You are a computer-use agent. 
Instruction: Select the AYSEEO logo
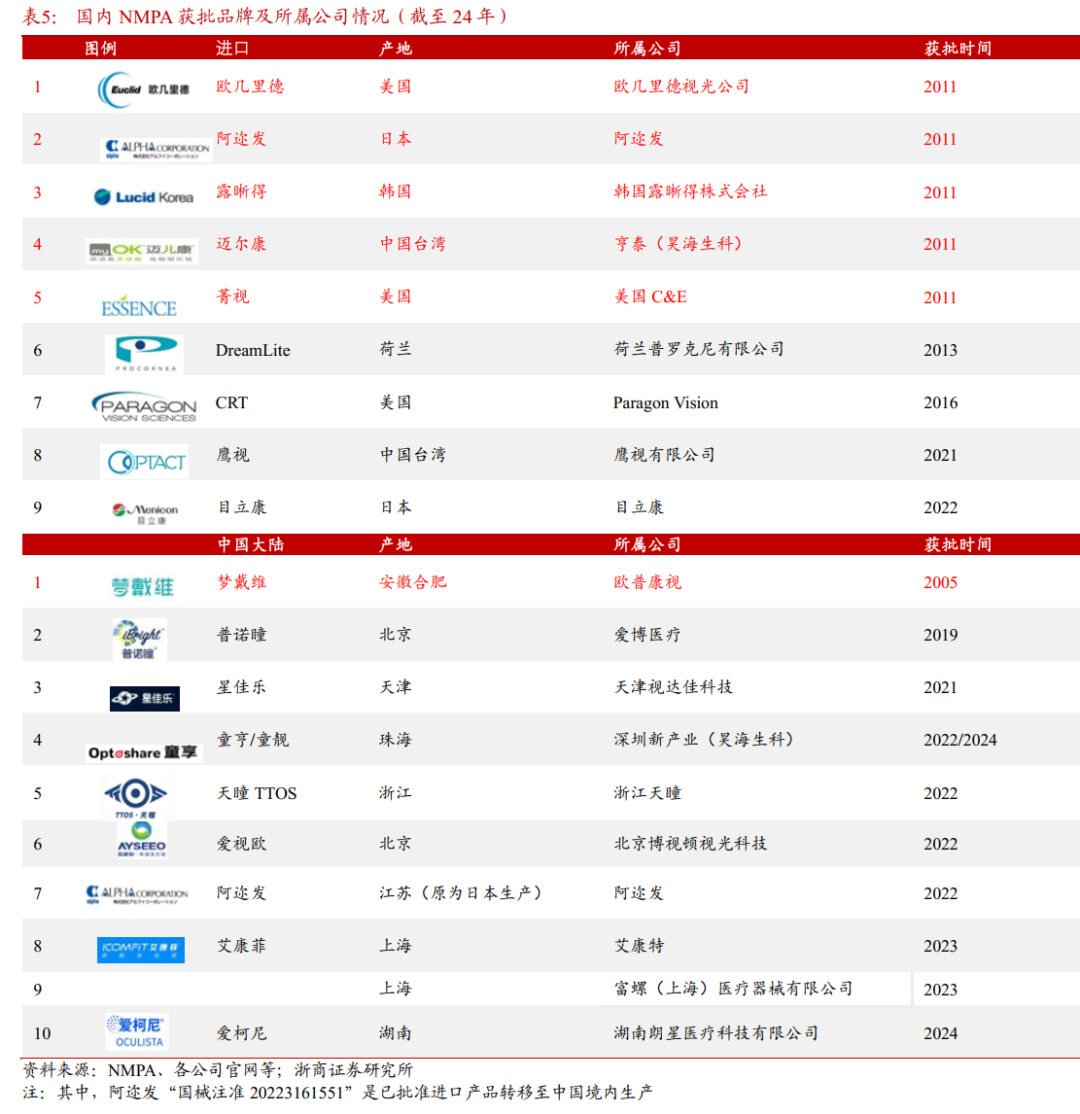pos(141,840)
